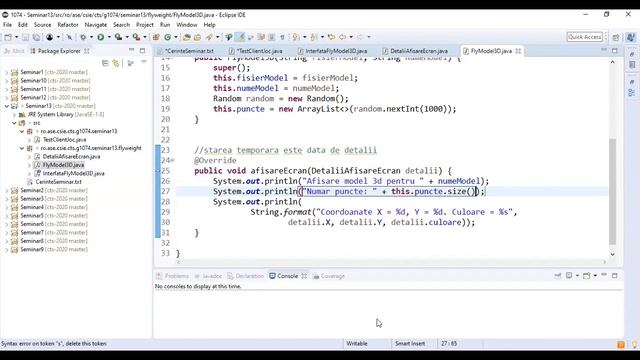Open the Run button dropdown arrow
This screenshot has height=360, width=640.
point(109,37)
